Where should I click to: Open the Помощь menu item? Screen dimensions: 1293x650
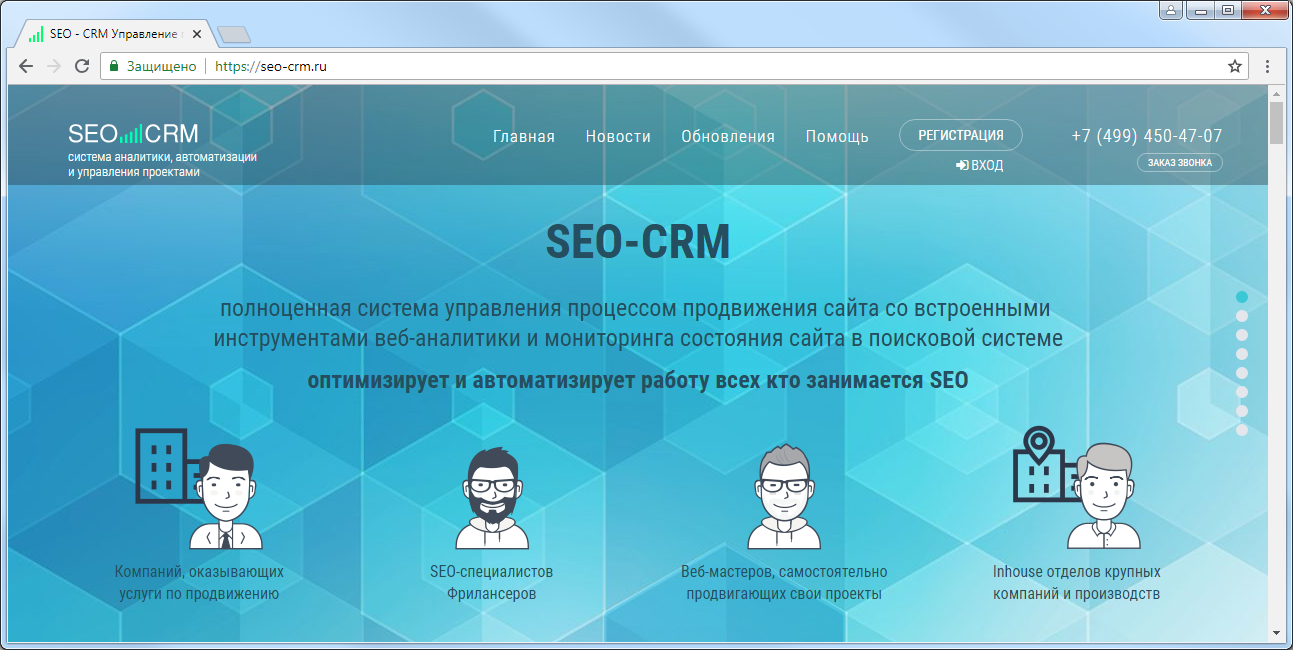tap(837, 137)
